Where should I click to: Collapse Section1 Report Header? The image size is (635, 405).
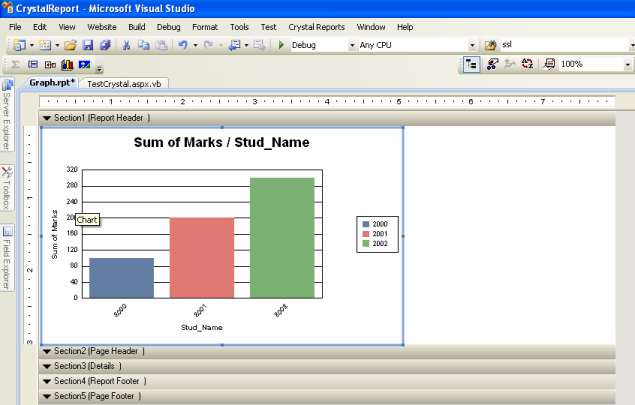coord(46,118)
